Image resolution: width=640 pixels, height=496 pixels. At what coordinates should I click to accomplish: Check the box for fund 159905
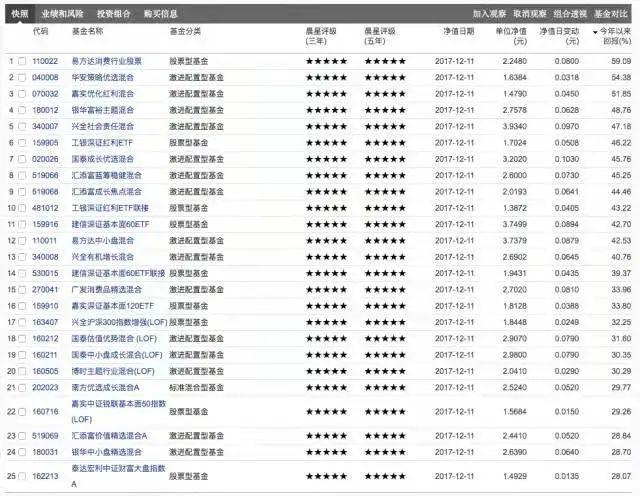[22, 143]
